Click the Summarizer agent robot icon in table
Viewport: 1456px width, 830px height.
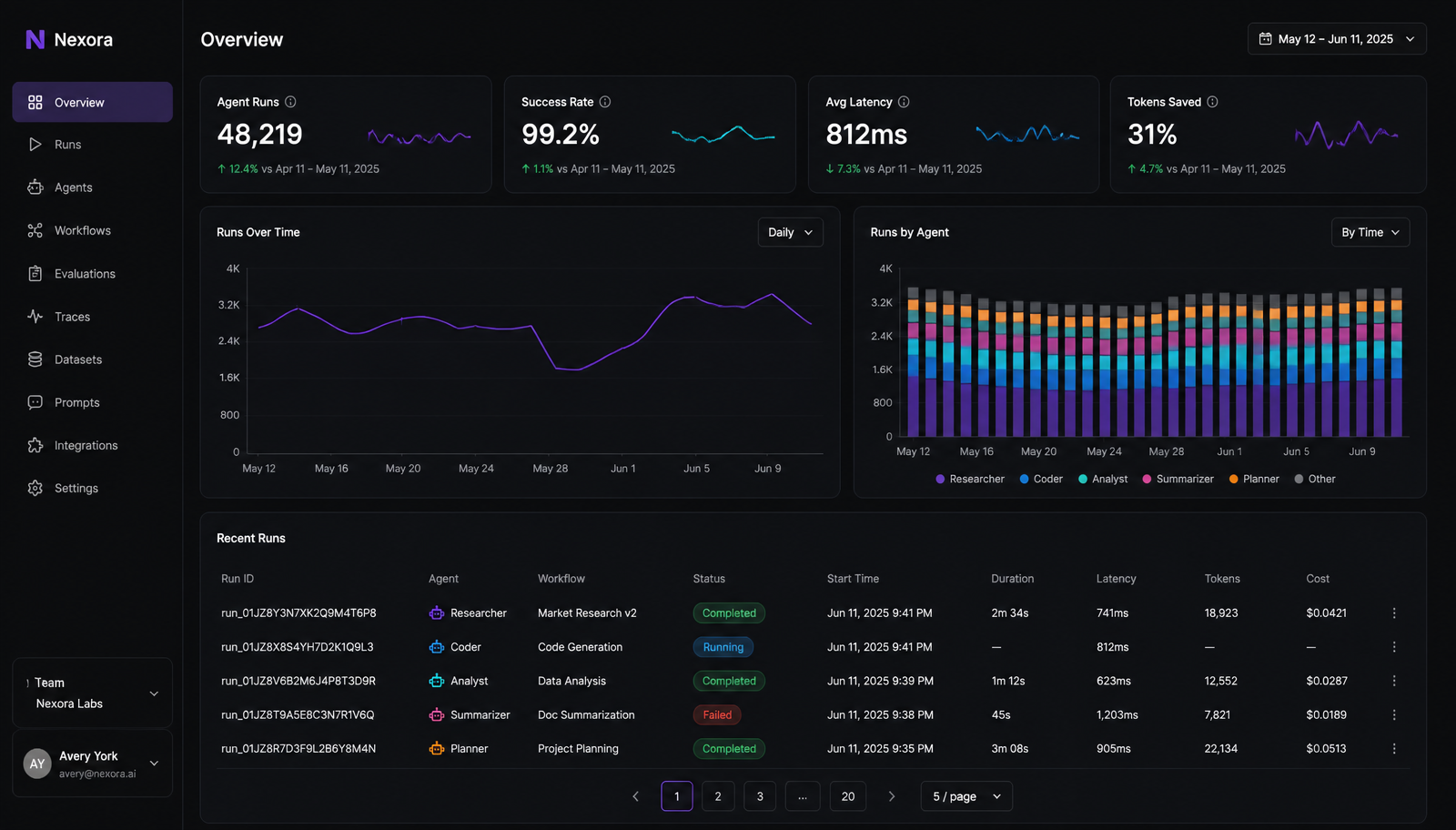pos(437,715)
